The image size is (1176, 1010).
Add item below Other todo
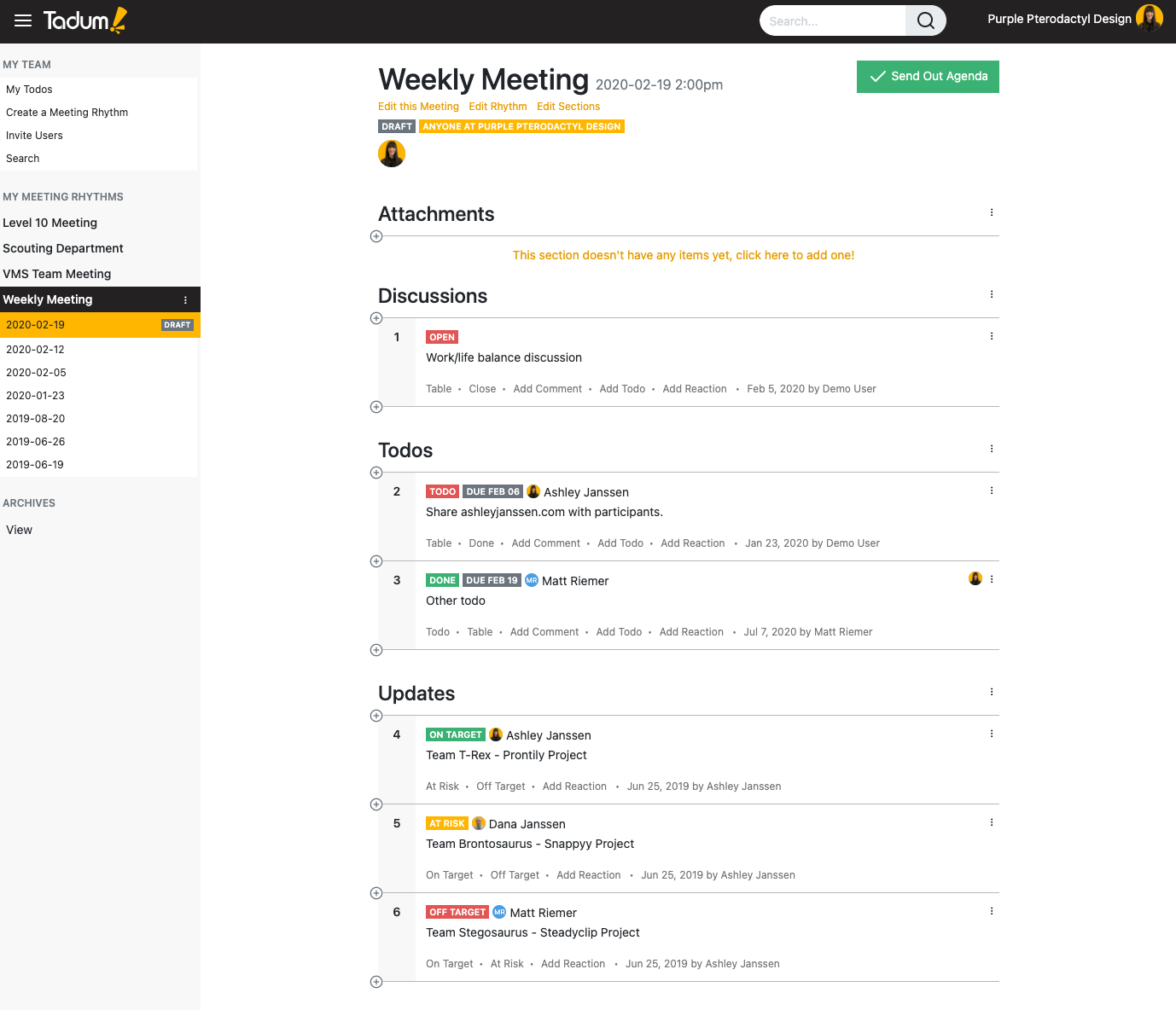pos(376,650)
